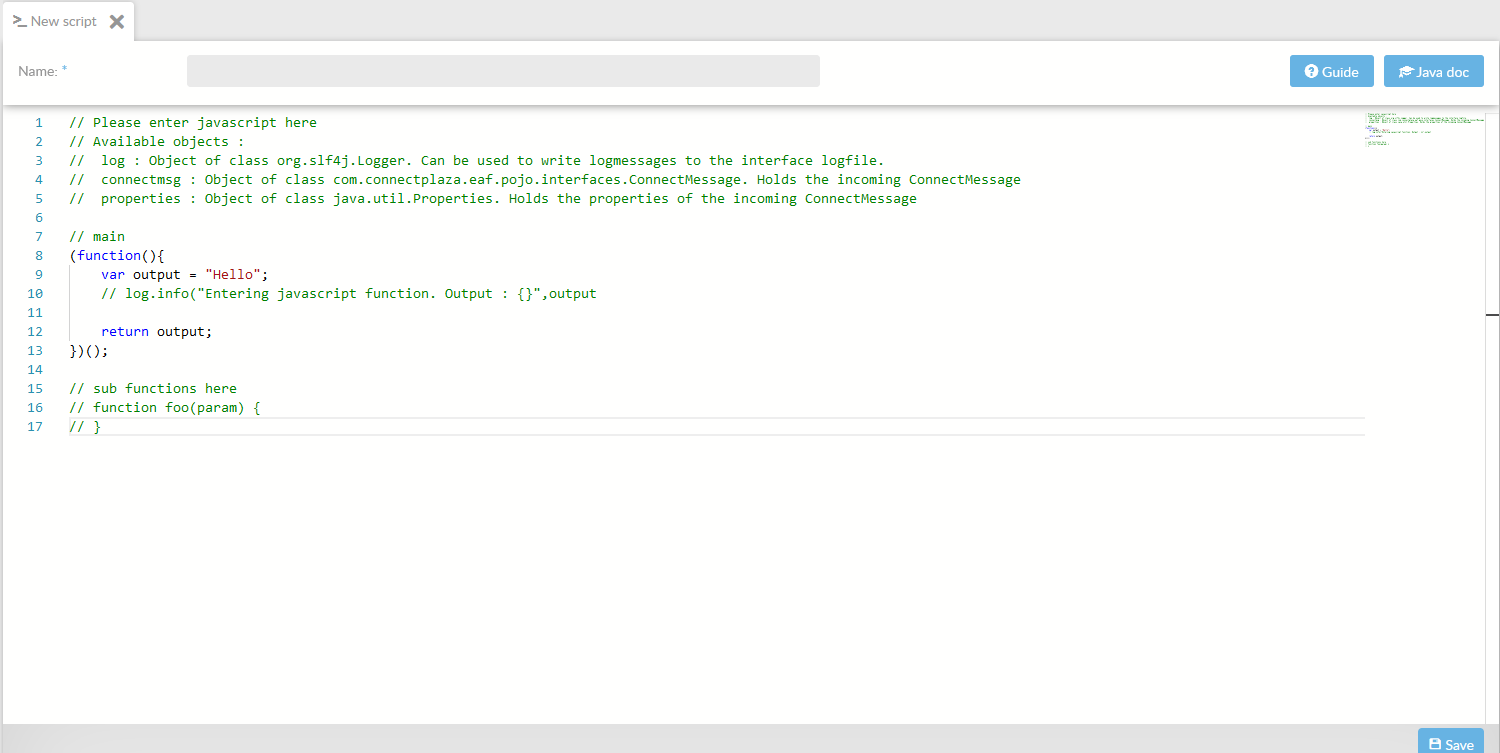Close the New script tab
The image size is (1500, 753).
pos(117,21)
